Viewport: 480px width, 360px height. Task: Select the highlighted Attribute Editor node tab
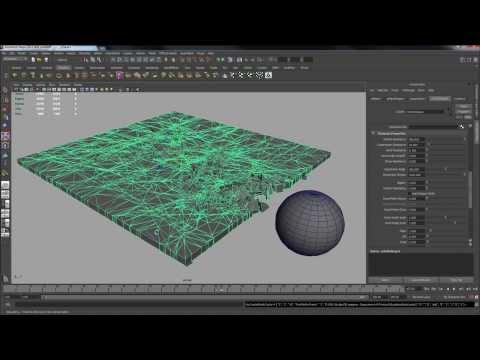pos(440,99)
